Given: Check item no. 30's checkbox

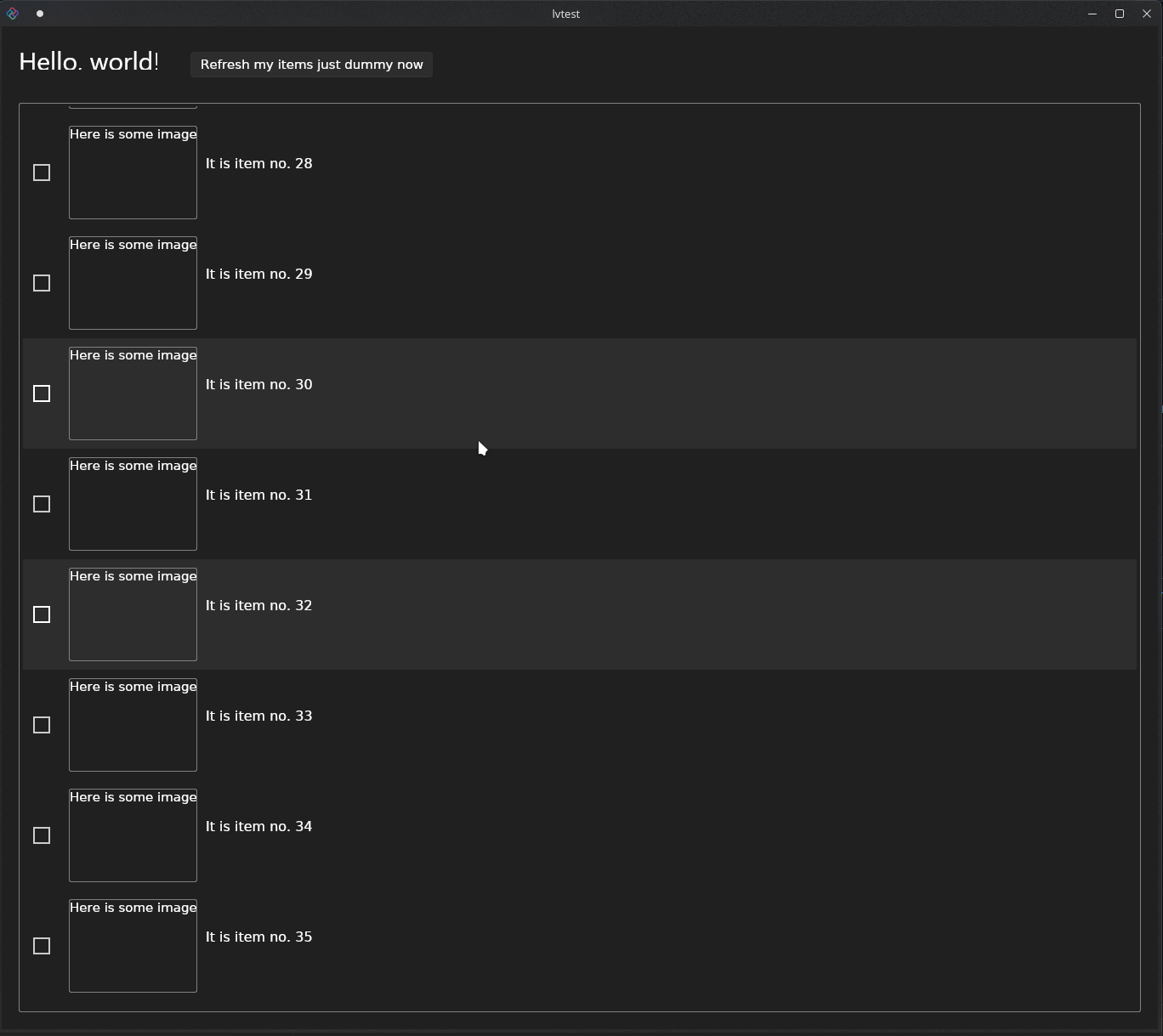Looking at the screenshot, I should [41, 393].
